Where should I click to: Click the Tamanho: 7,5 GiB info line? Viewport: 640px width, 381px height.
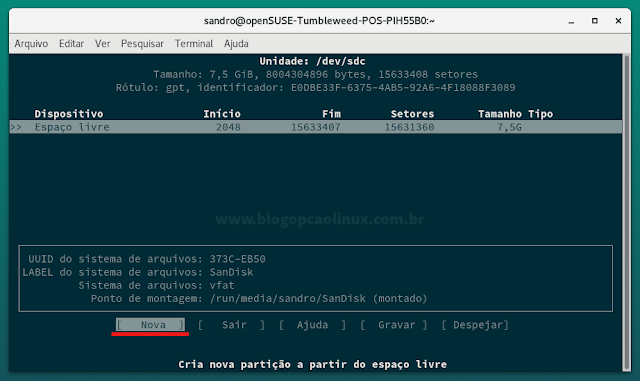pyautogui.click(x=316, y=74)
